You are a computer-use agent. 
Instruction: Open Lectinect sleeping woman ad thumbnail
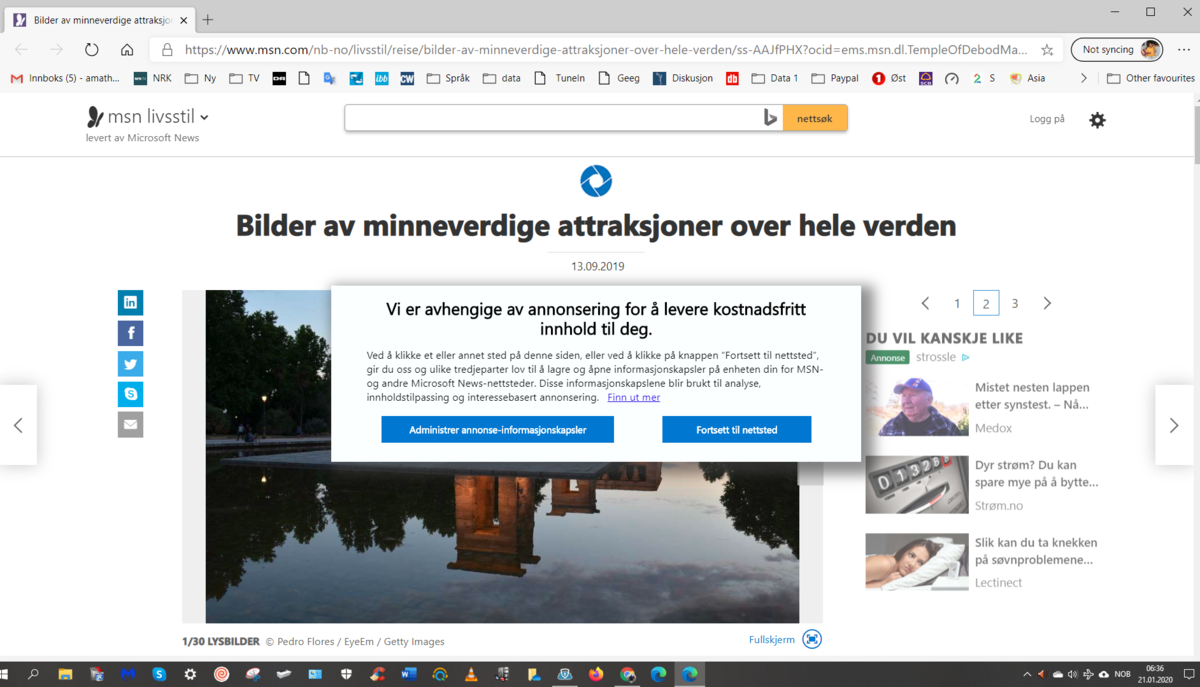pyautogui.click(x=917, y=562)
